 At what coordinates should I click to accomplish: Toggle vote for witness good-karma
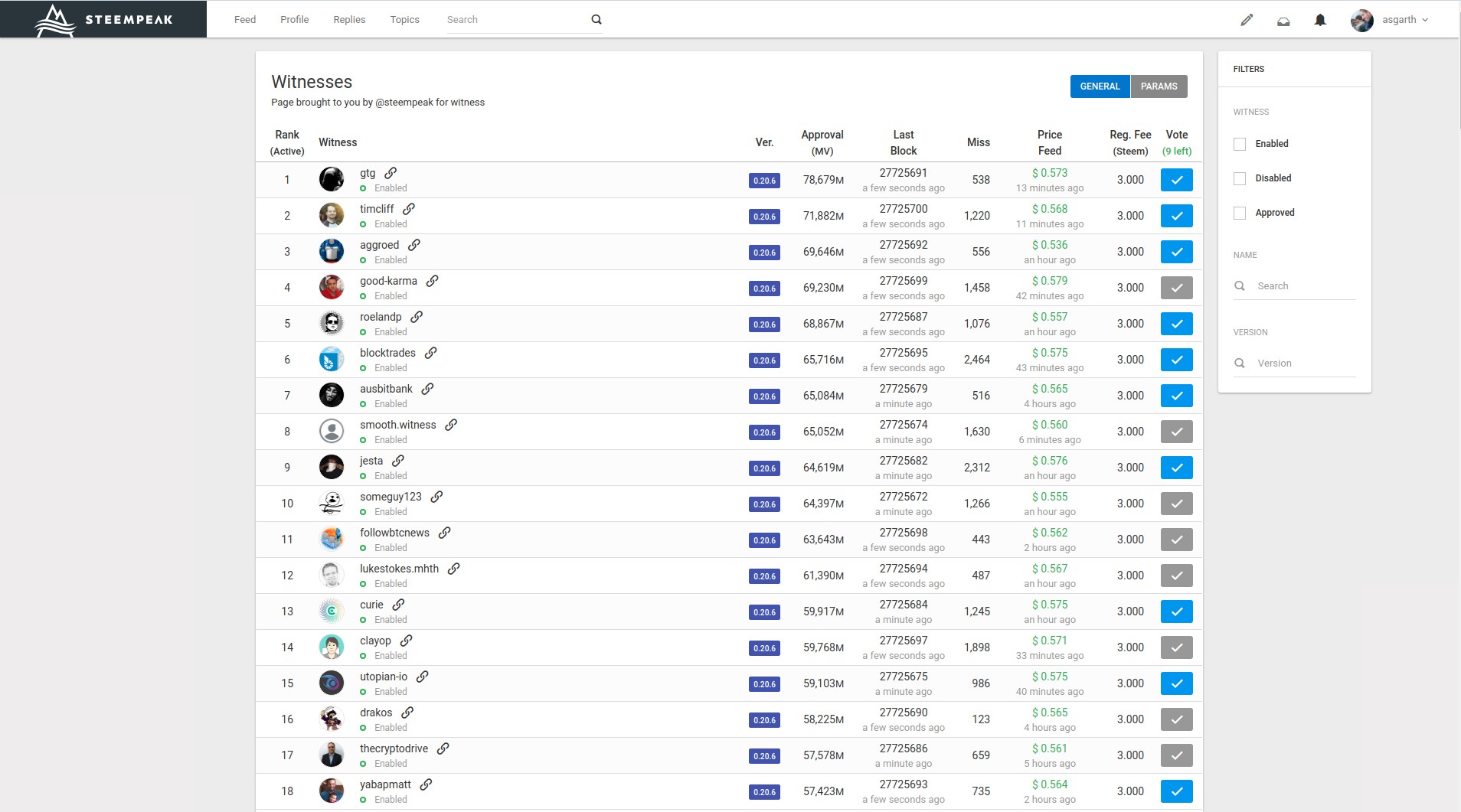[x=1176, y=288]
